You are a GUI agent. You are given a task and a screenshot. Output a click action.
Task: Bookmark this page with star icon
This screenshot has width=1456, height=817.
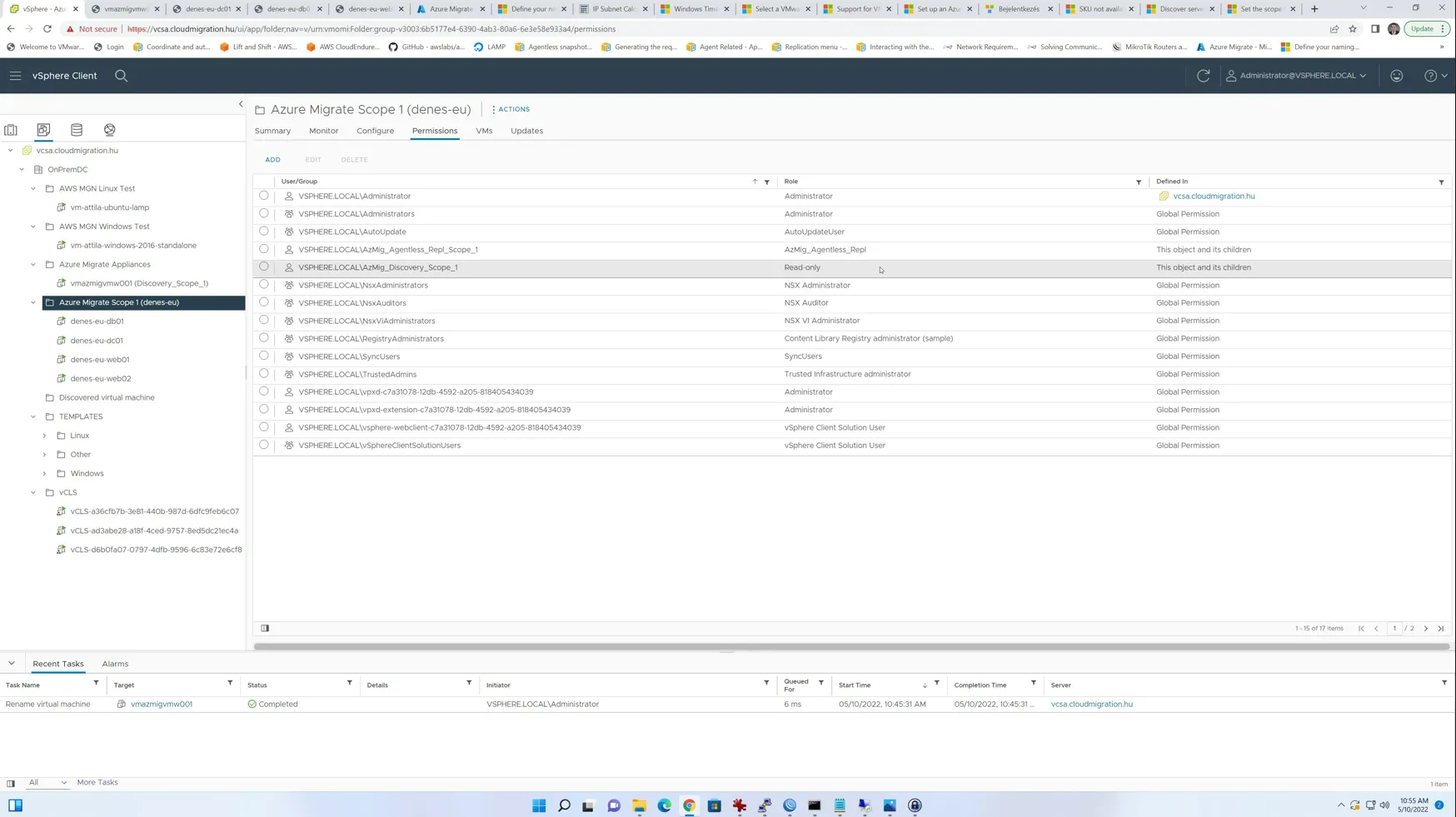1353,29
